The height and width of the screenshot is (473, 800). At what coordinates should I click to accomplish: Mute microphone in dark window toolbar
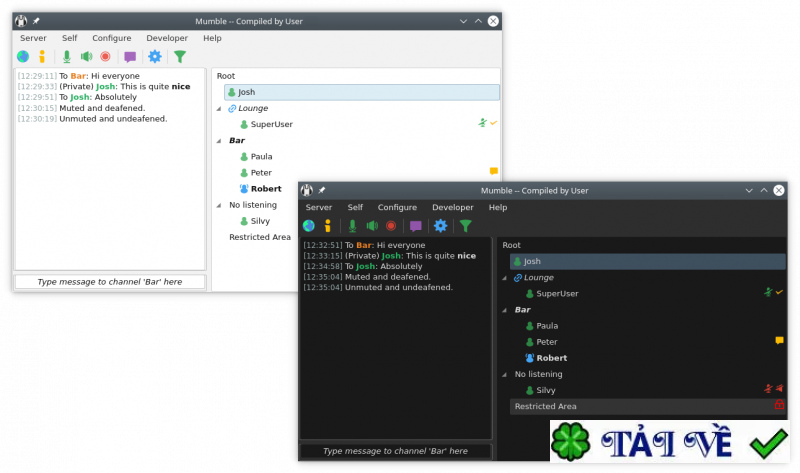tap(352, 226)
